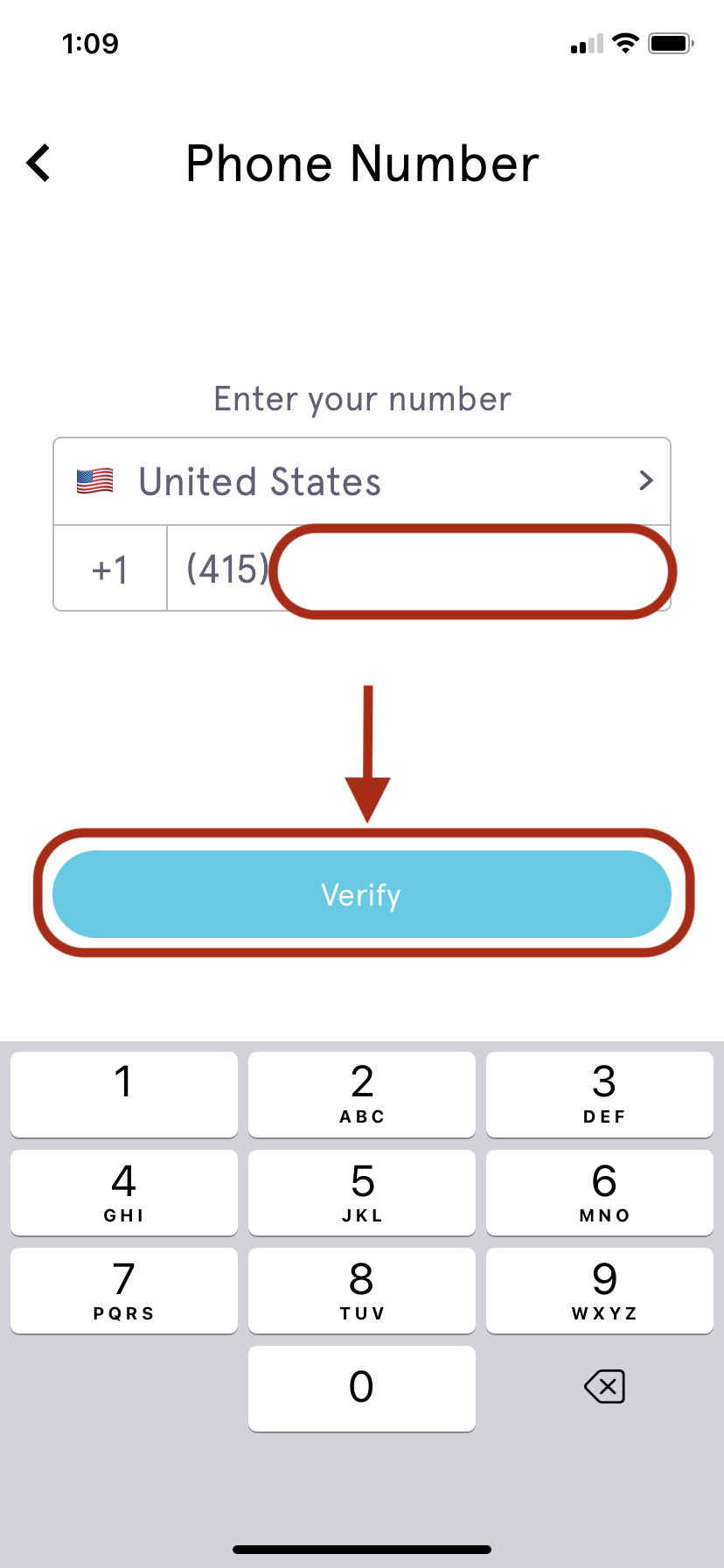
Task: Tap the 5 JKL key
Action: [x=362, y=1193]
